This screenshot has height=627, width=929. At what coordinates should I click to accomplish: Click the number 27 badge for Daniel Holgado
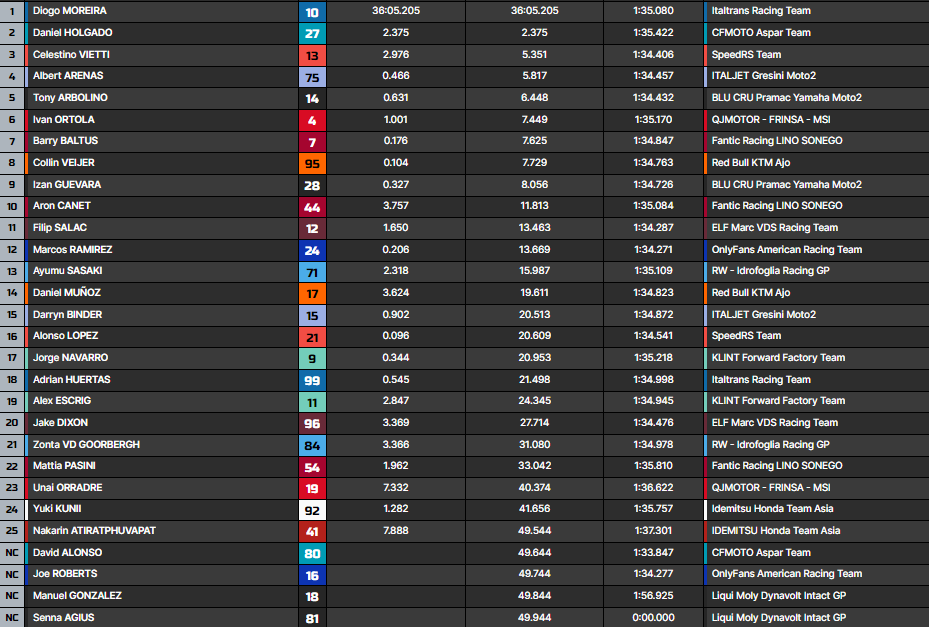pyautogui.click(x=312, y=33)
